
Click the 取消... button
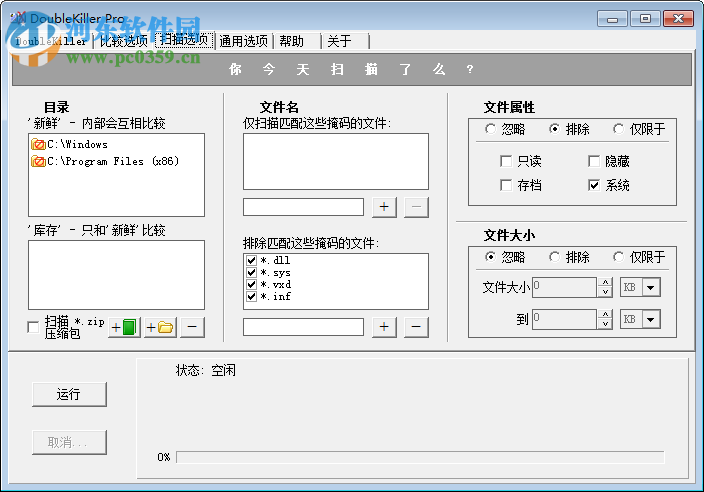pyautogui.click(x=69, y=442)
